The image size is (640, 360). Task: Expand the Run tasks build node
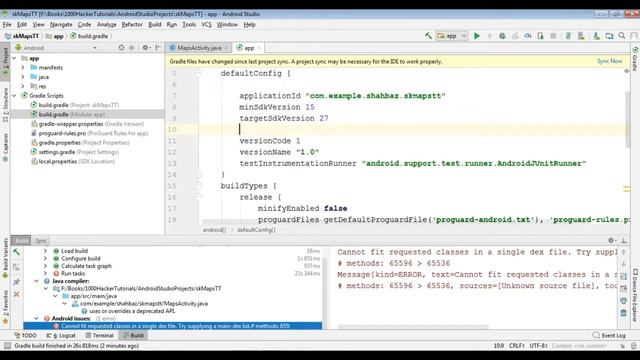pos(45,273)
